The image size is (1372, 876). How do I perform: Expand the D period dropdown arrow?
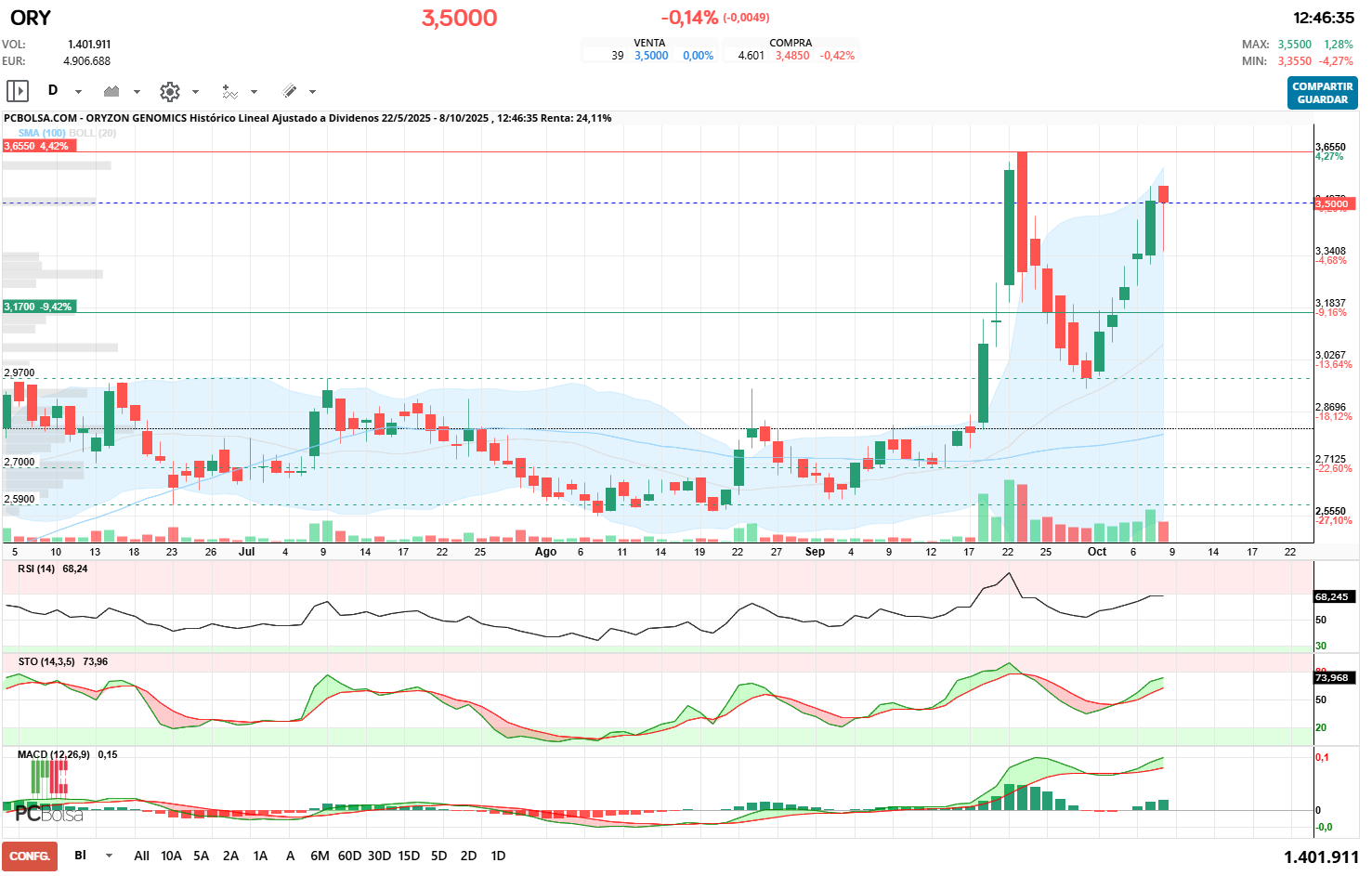[78, 92]
